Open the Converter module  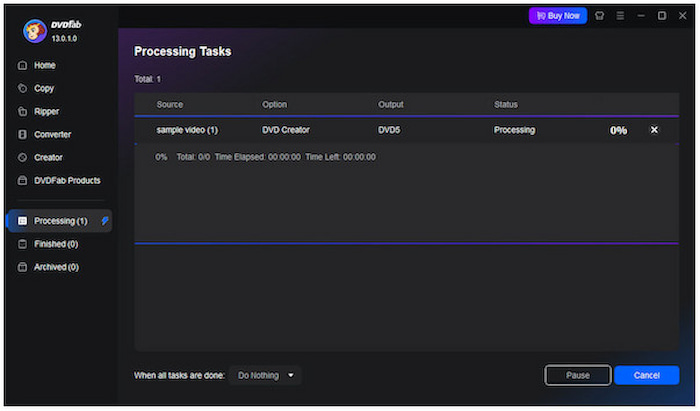tap(52, 135)
